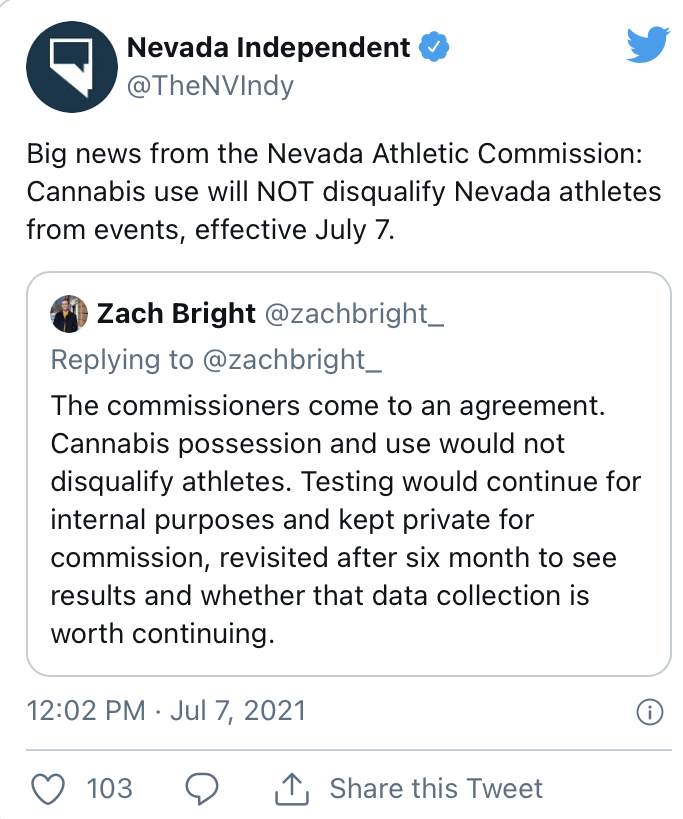Screen dimensions: 683x819
Task: Click the 'worth continuing.' line in quote
Action: (x=162, y=634)
